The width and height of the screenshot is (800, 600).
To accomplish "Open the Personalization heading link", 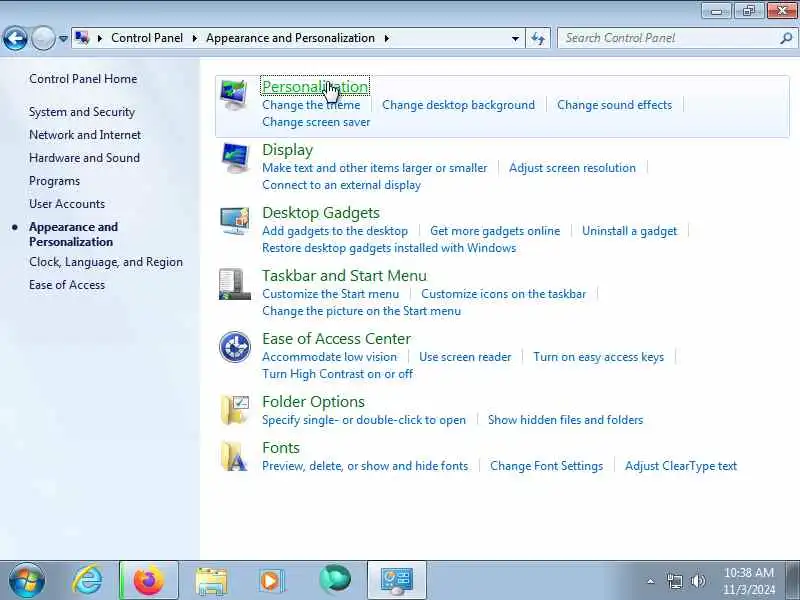I will click(315, 86).
